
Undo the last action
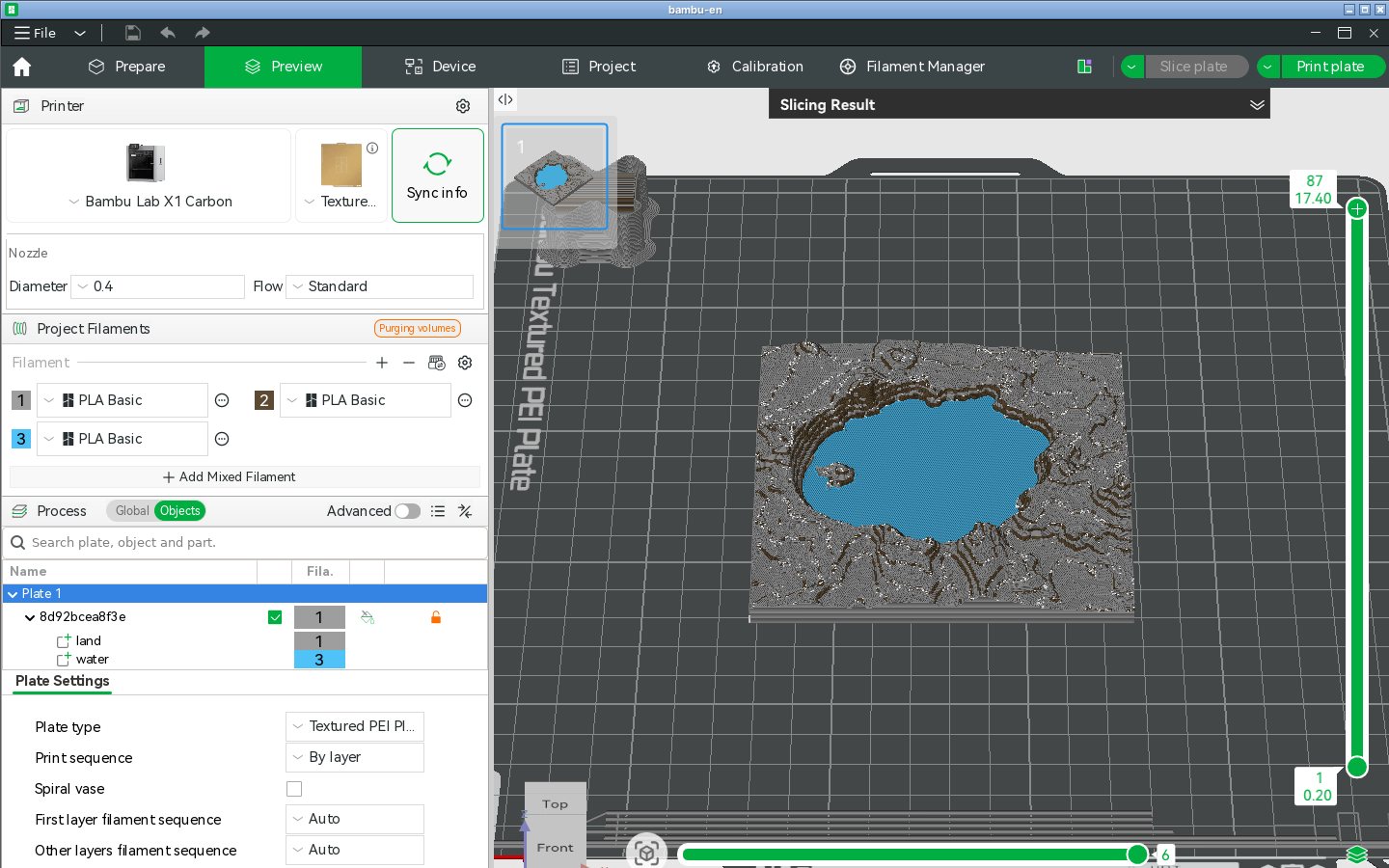click(168, 33)
